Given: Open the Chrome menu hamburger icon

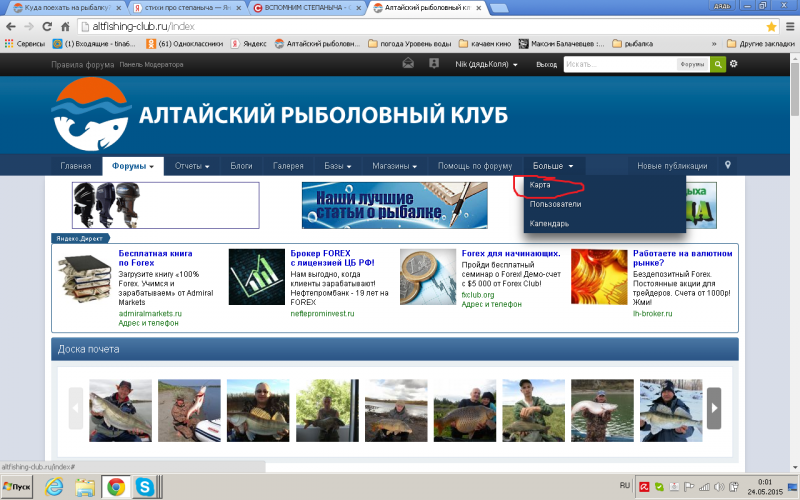Looking at the screenshot, I should tap(790, 27).
